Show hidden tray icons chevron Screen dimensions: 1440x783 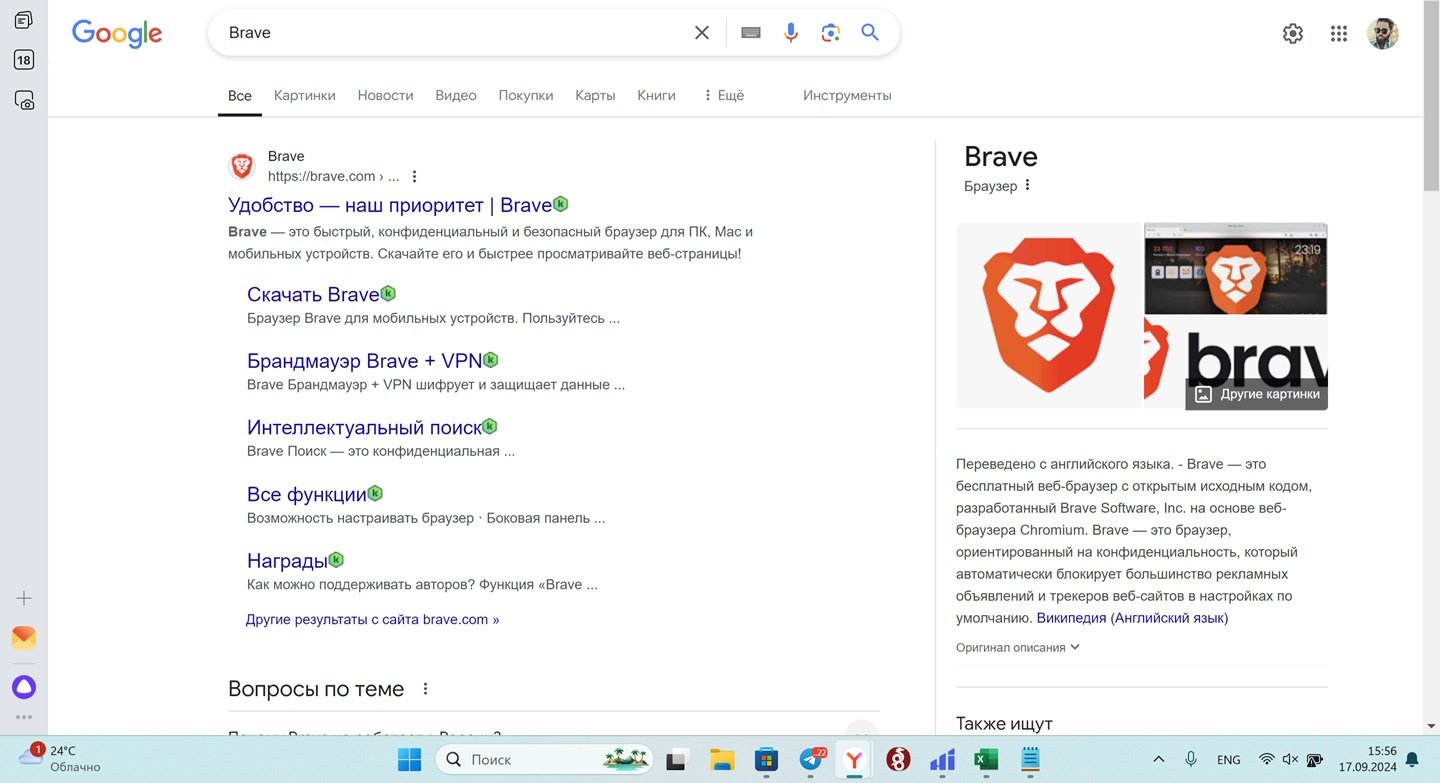tap(1159, 760)
